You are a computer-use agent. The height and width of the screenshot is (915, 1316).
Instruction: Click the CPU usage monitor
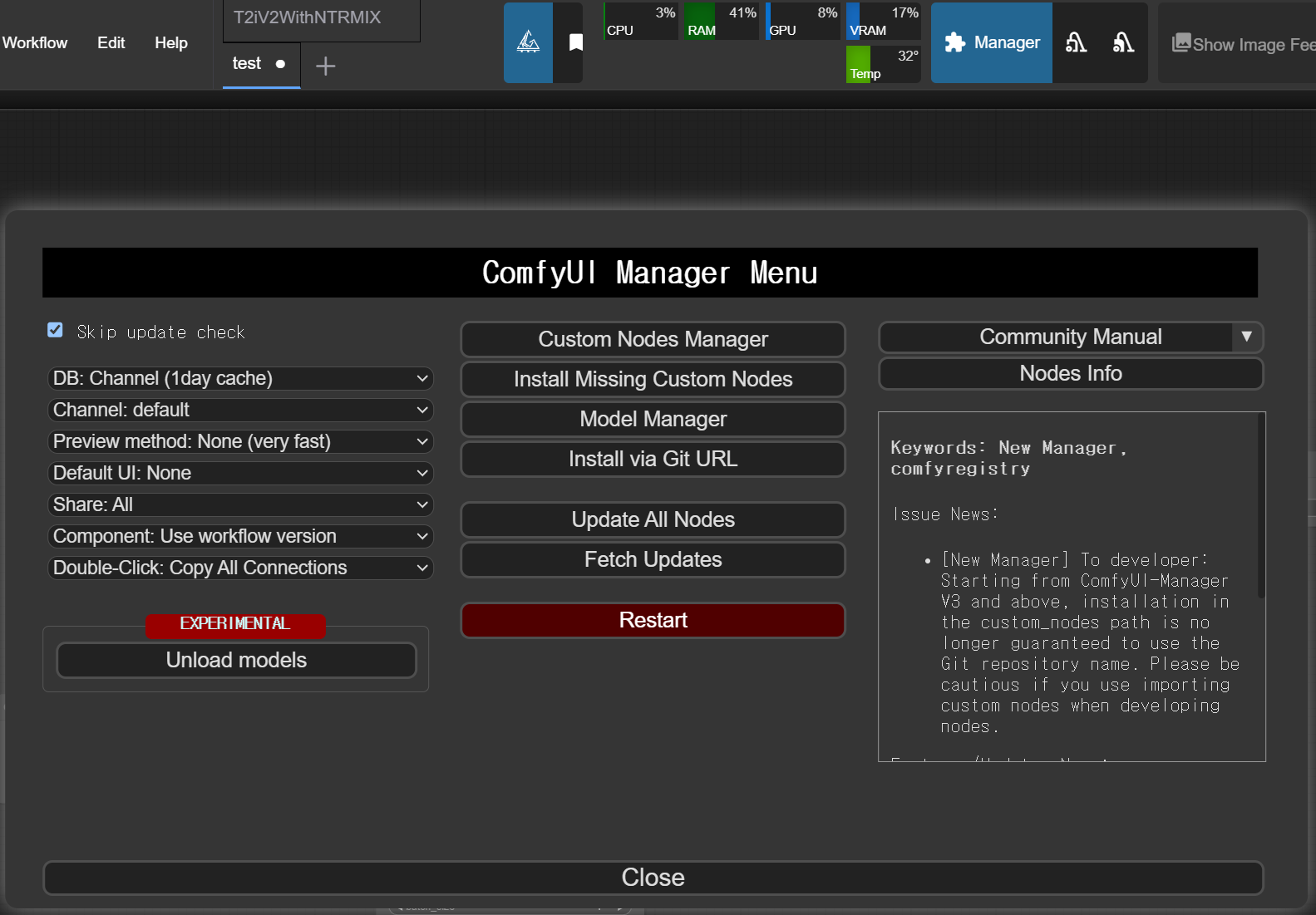[x=640, y=22]
